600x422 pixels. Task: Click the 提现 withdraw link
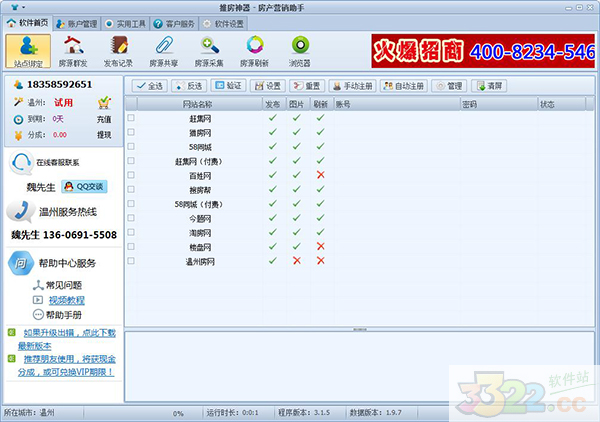click(x=104, y=135)
